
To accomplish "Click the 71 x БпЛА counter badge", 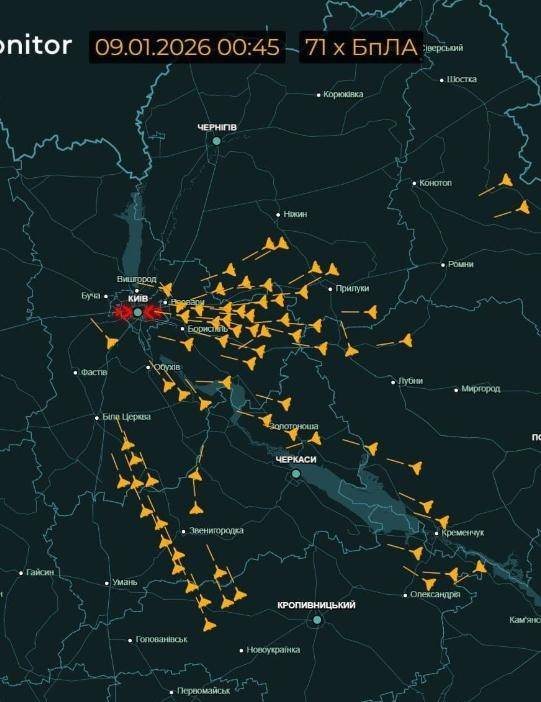I will click(x=361, y=47).
